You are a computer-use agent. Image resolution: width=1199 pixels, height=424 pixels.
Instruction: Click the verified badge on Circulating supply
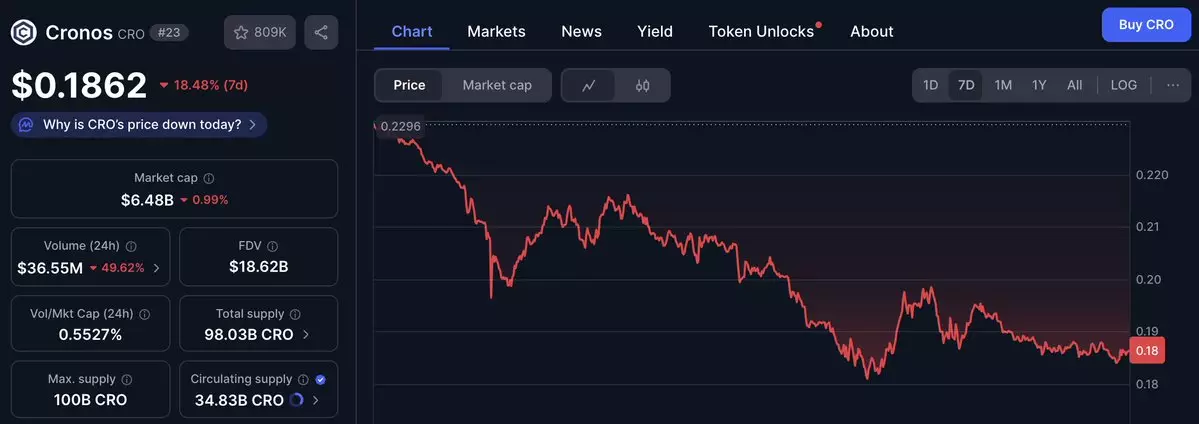pyautogui.click(x=321, y=380)
